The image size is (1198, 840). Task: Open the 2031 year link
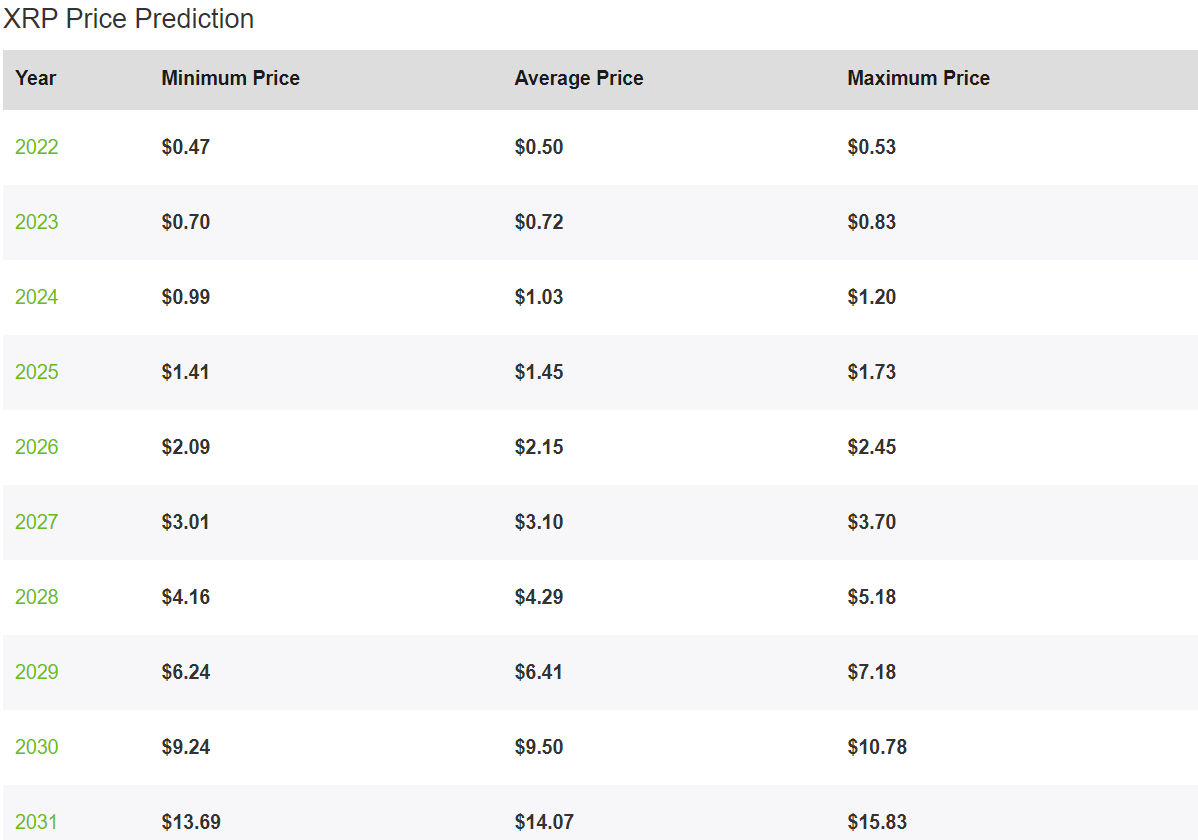pyautogui.click(x=37, y=822)
